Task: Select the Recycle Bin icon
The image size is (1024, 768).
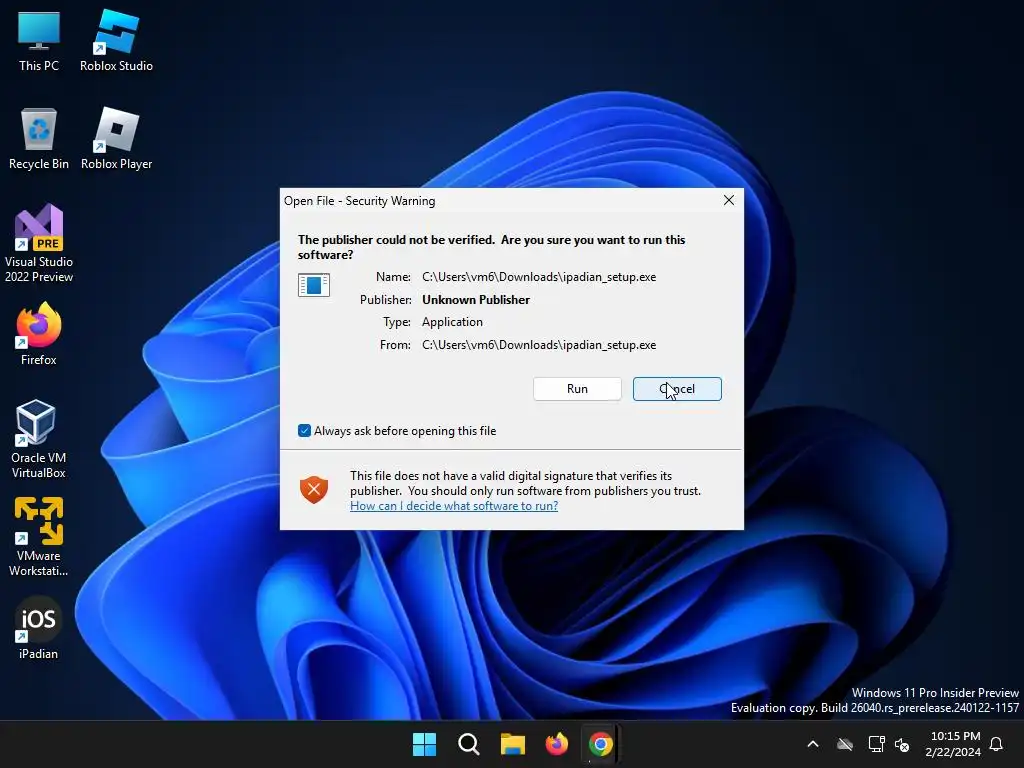Action: [x=39, y=139]
